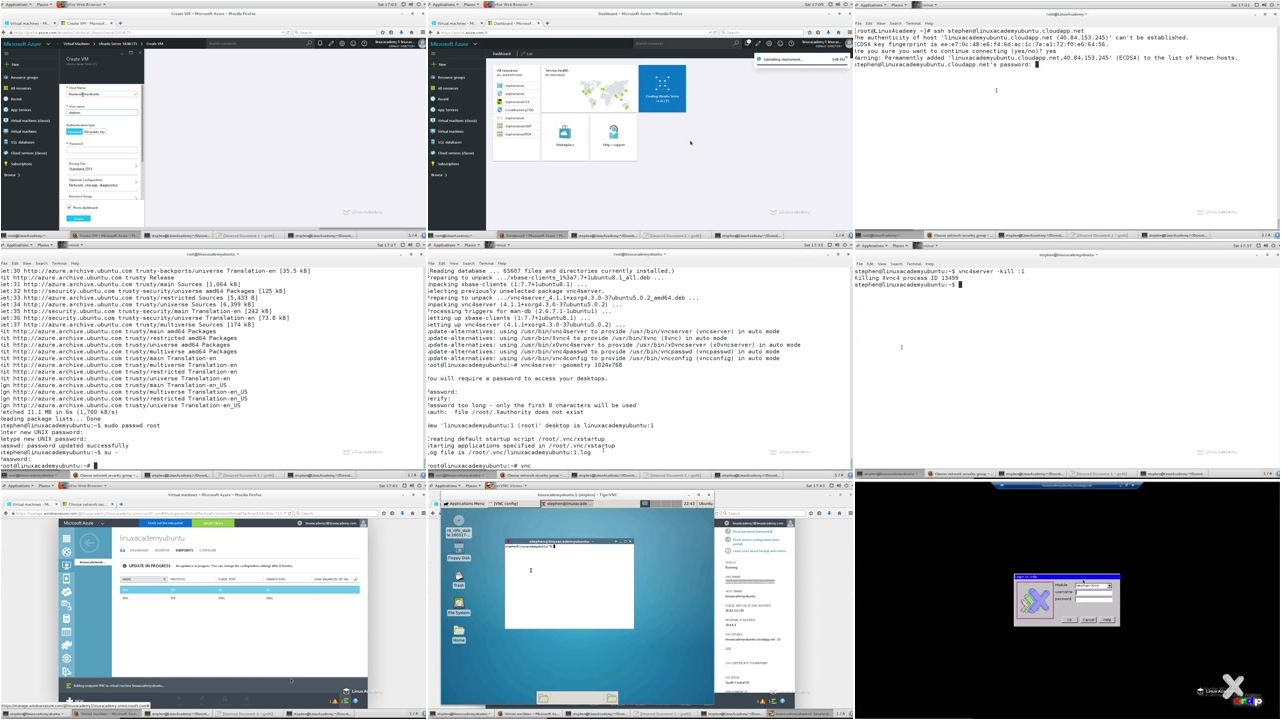Switch to DASHBOARD tab in classic portal
The height and width of the screenshot is (720, 1281).
138,550
